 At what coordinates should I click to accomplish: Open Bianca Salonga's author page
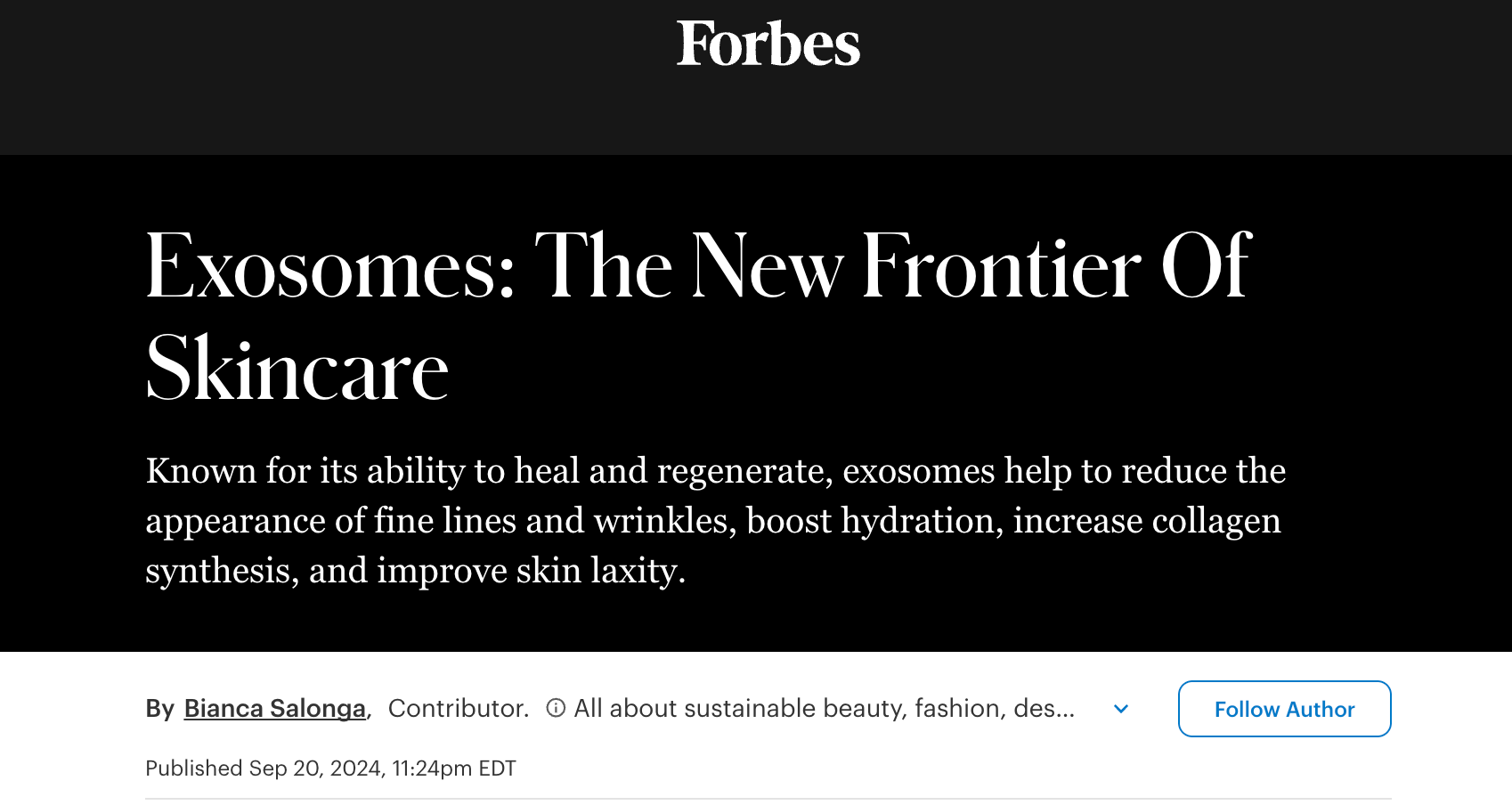click(274, 708)
